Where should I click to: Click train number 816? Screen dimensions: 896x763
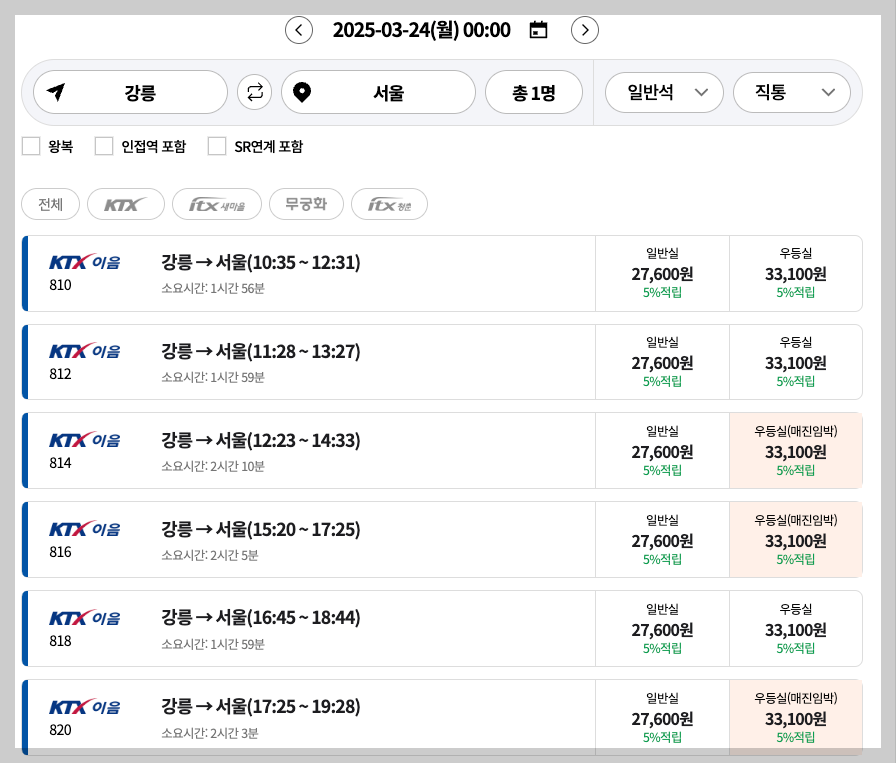60,552
